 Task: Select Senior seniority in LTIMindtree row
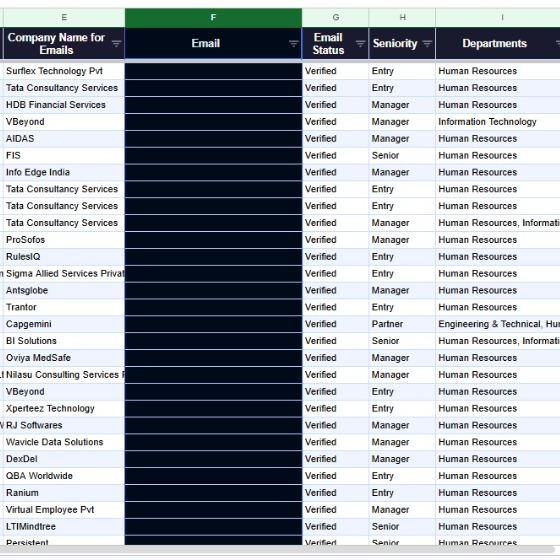click(x=402, y=526)
